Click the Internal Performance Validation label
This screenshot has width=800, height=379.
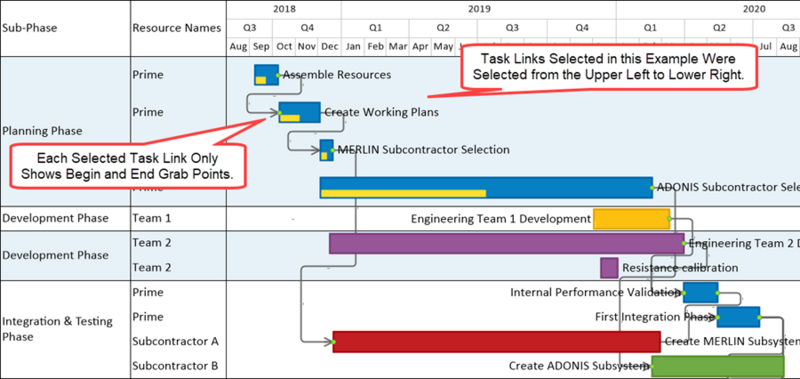[595, 292]
